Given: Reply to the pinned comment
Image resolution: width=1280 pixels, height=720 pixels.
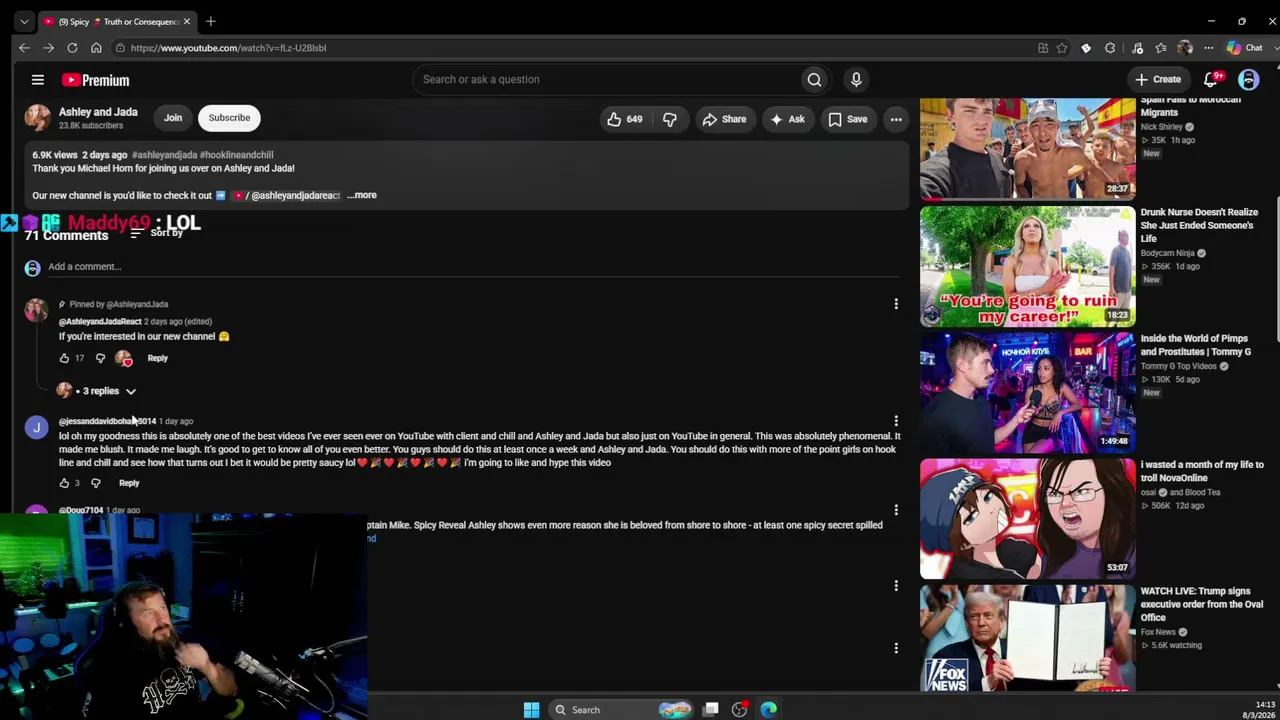Looking at the screenshot, I should click(x=157, y=358).
